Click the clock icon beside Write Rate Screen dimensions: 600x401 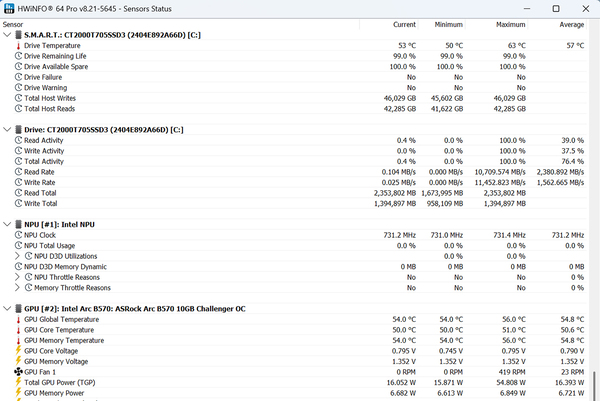(18, 182)
